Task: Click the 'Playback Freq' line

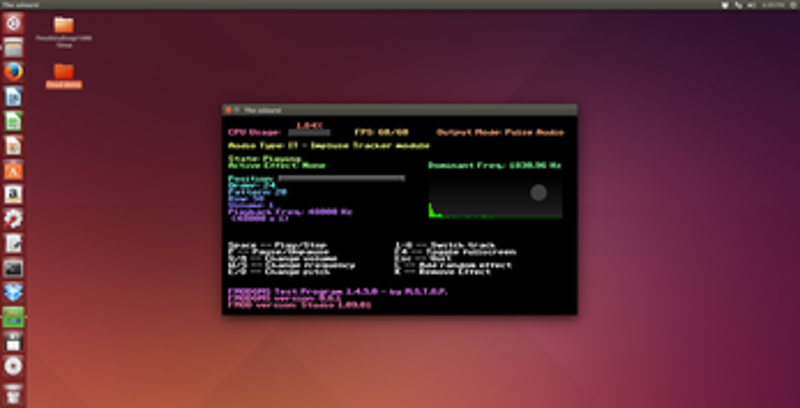Action: pos(290,211)
